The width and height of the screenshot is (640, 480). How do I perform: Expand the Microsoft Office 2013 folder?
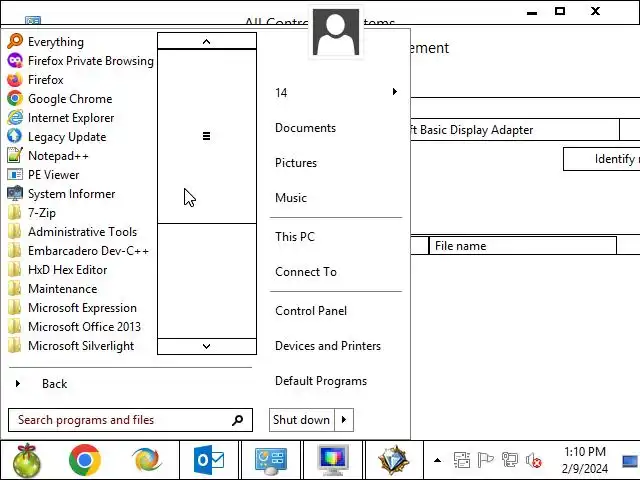74,327
